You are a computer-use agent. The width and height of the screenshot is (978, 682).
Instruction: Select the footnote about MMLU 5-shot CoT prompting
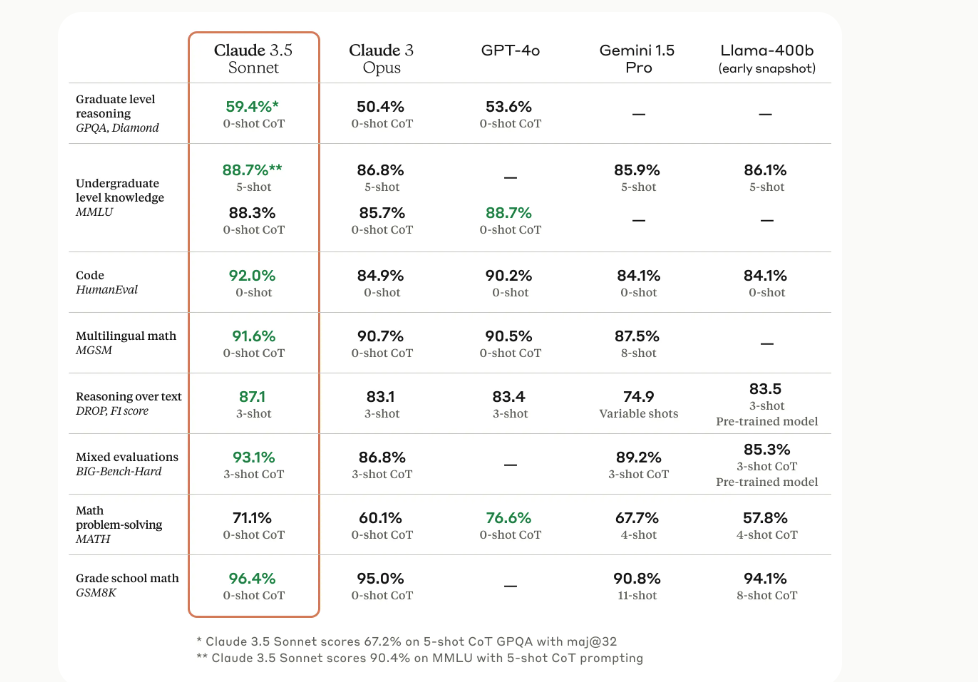tap(420, 658)
